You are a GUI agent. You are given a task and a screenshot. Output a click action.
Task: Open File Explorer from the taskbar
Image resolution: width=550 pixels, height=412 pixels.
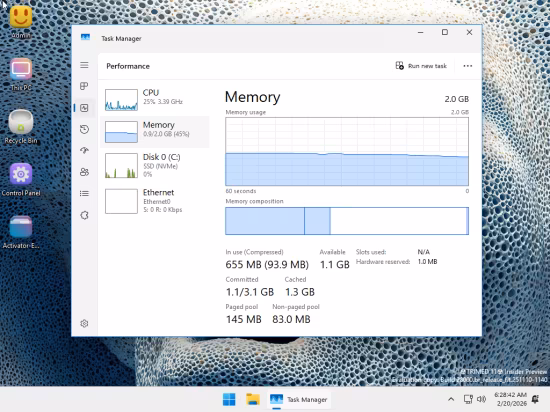tap(253, 399)
